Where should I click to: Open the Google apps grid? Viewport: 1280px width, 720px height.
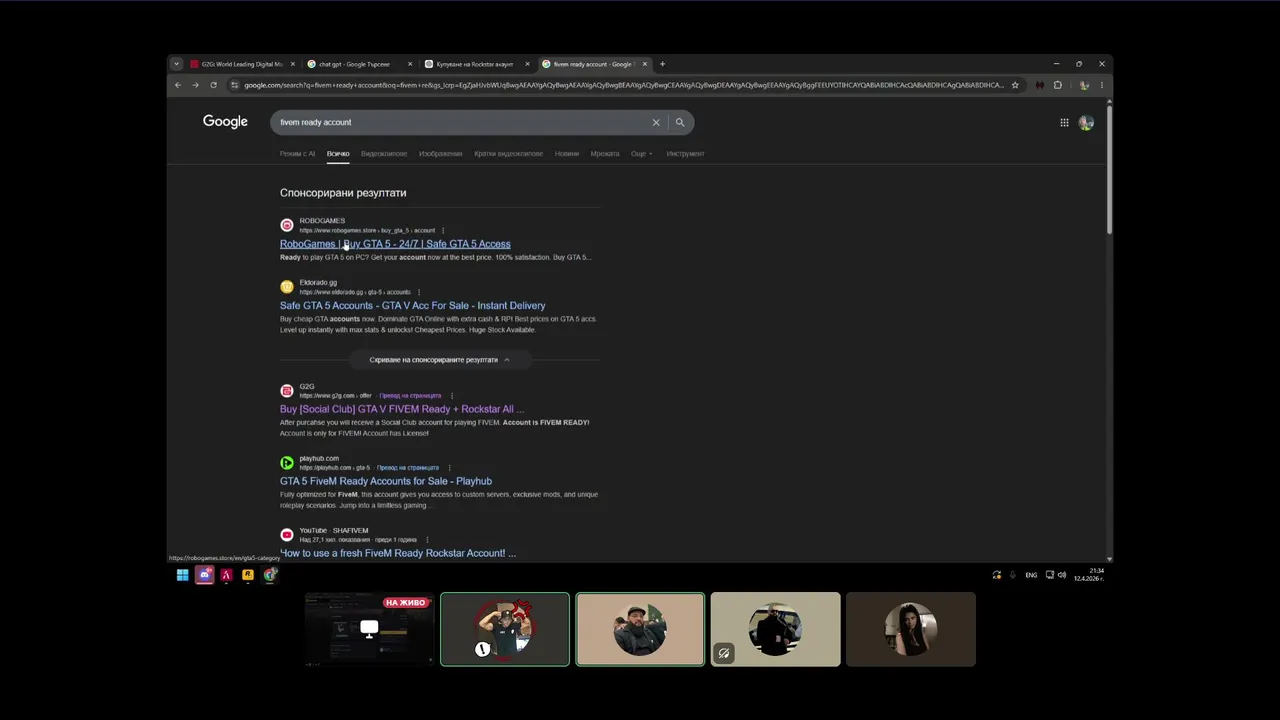pos(1064,122)
